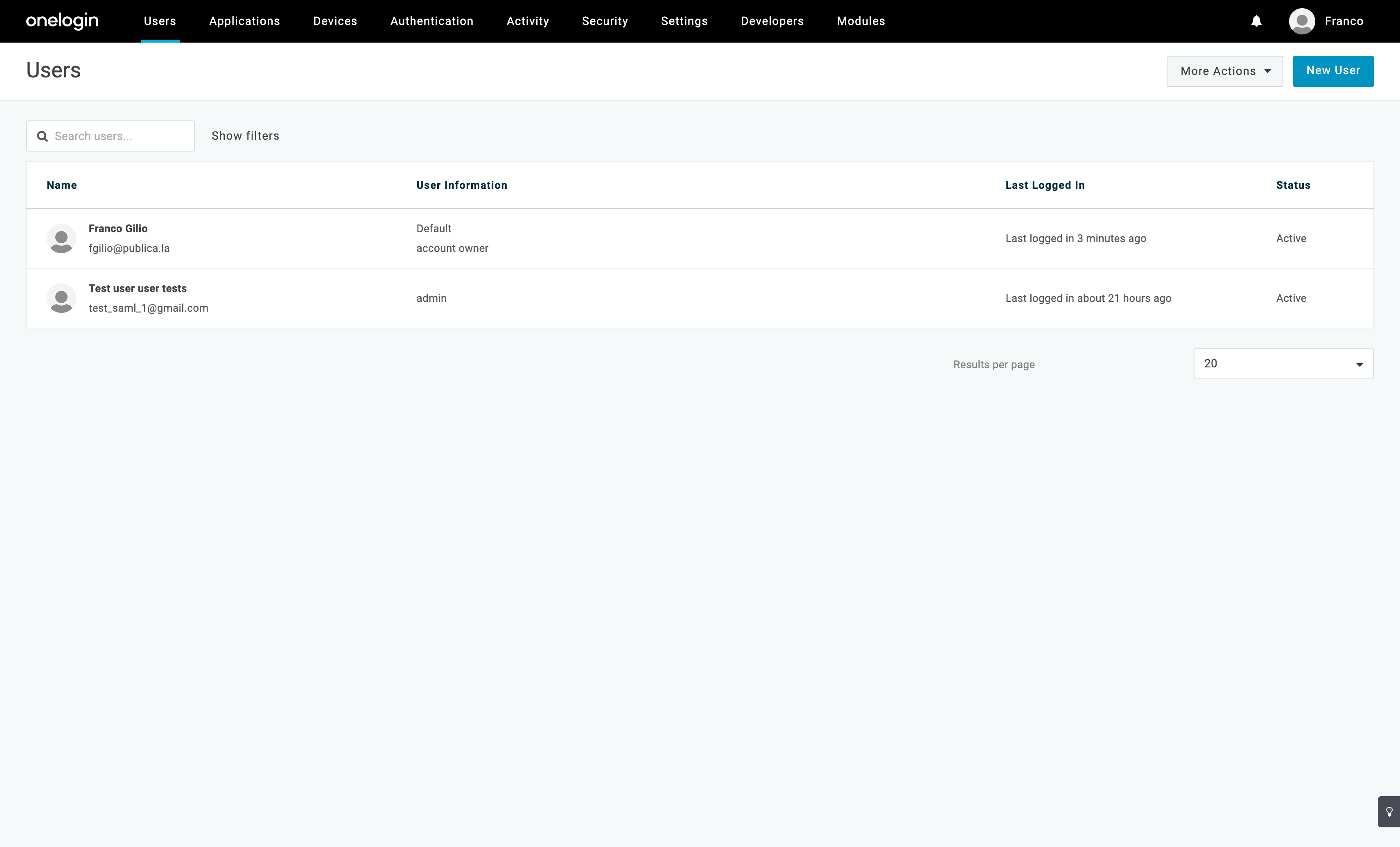Click the Last Logged In column header
The height and width of the screenshot is (847, 1400).
point(1045,185)
